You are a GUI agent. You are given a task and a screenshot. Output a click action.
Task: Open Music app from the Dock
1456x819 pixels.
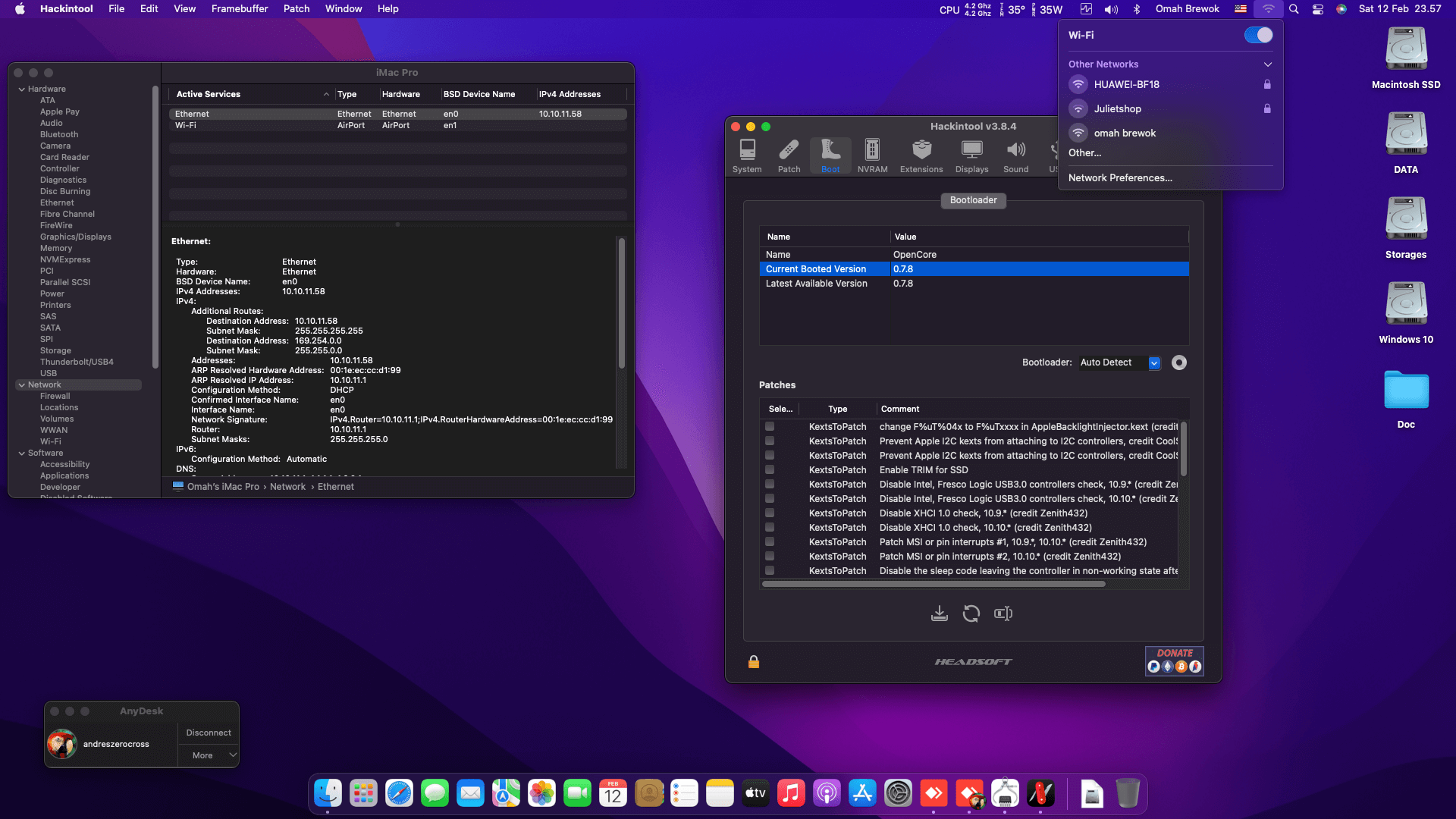click(x=791, y=793)
